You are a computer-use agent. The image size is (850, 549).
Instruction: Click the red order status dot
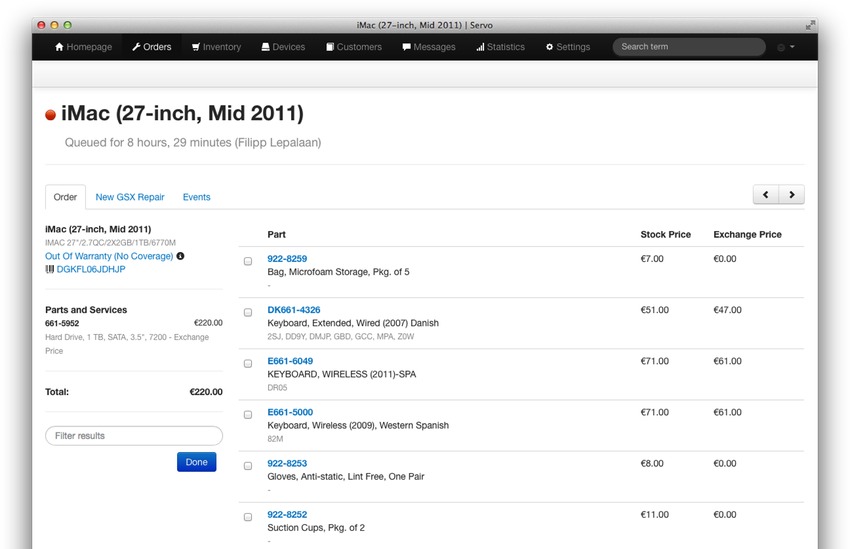pos(50,115)
